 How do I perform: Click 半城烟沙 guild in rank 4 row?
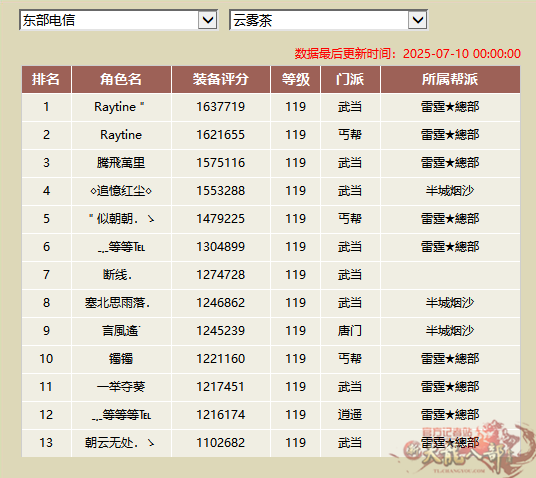tap(450, 191)
